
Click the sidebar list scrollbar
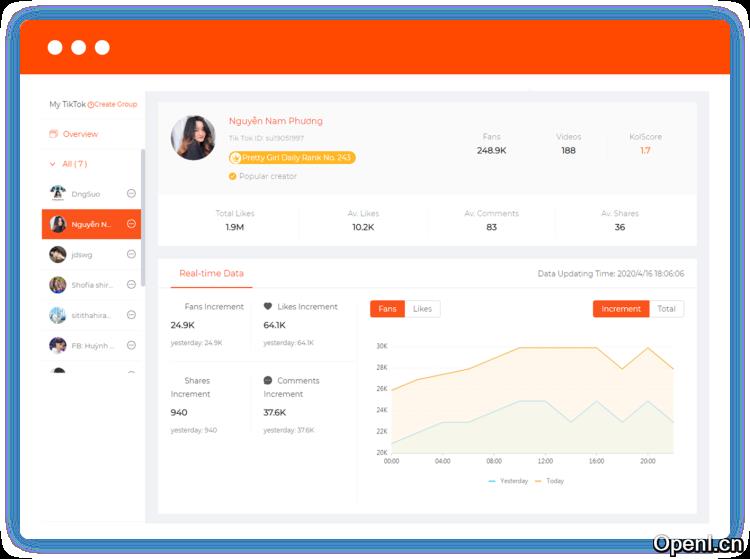143,190
